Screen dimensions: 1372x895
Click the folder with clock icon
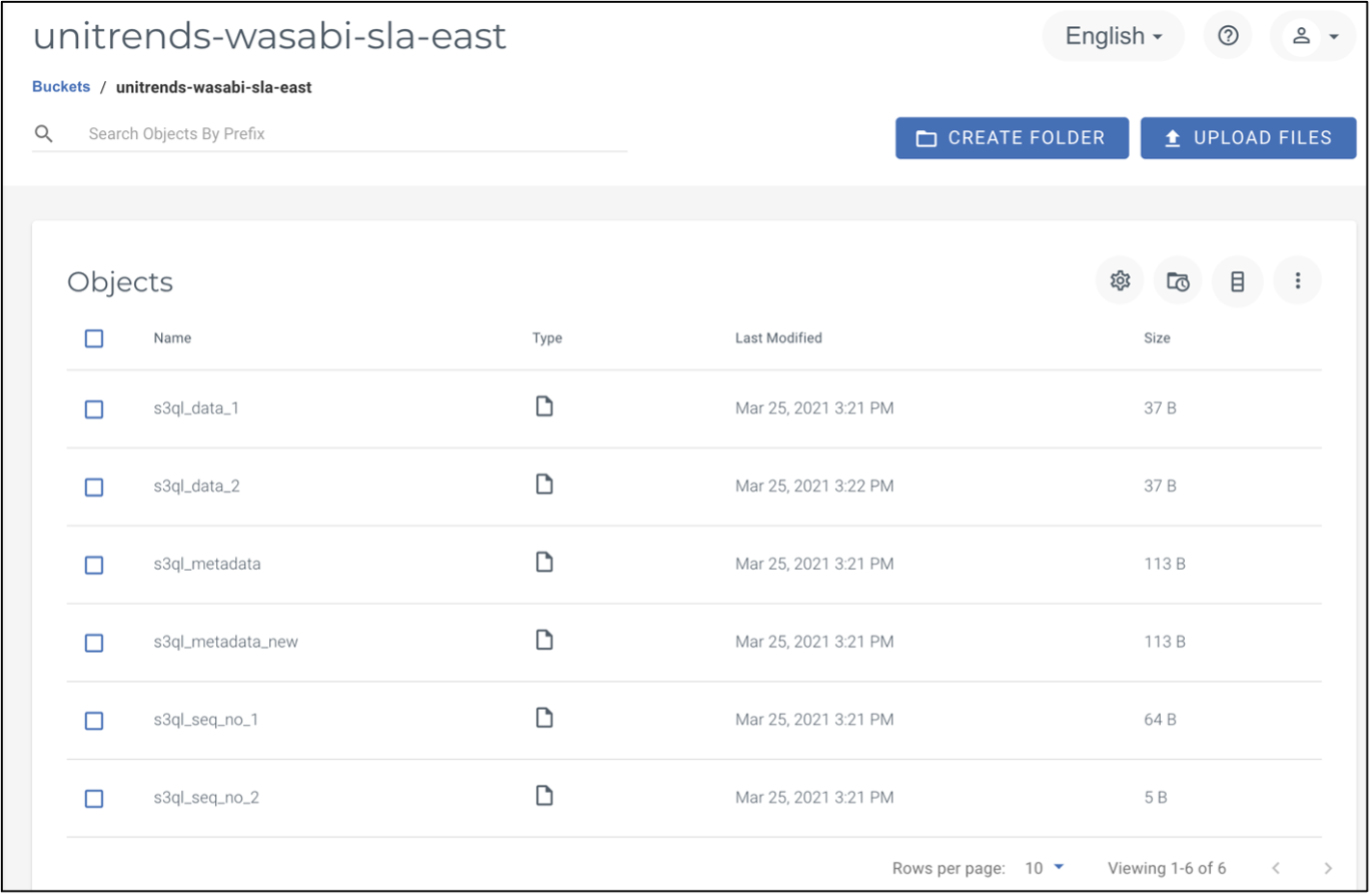1178,281
